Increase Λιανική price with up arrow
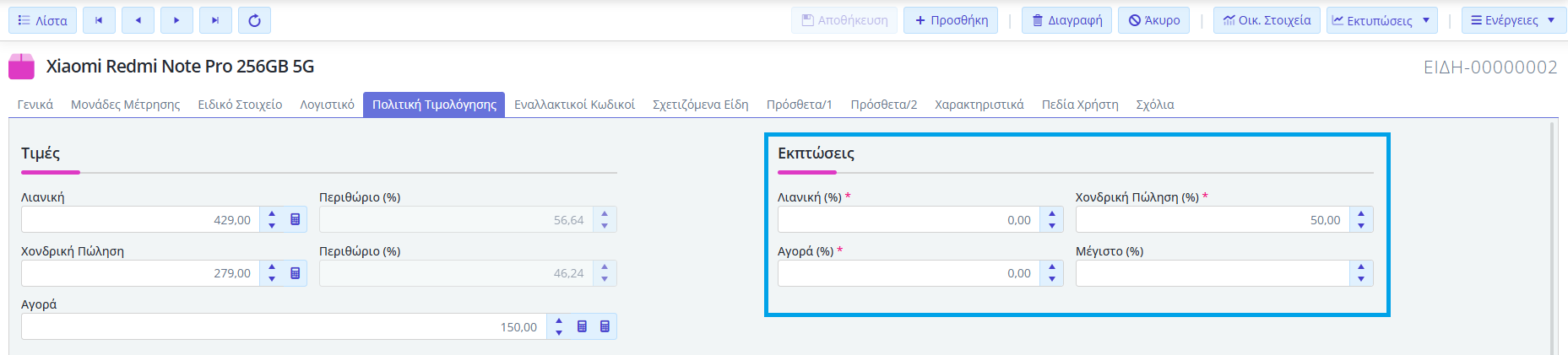The width and height of the screenshot is (1568, 355). coord(272,214)
